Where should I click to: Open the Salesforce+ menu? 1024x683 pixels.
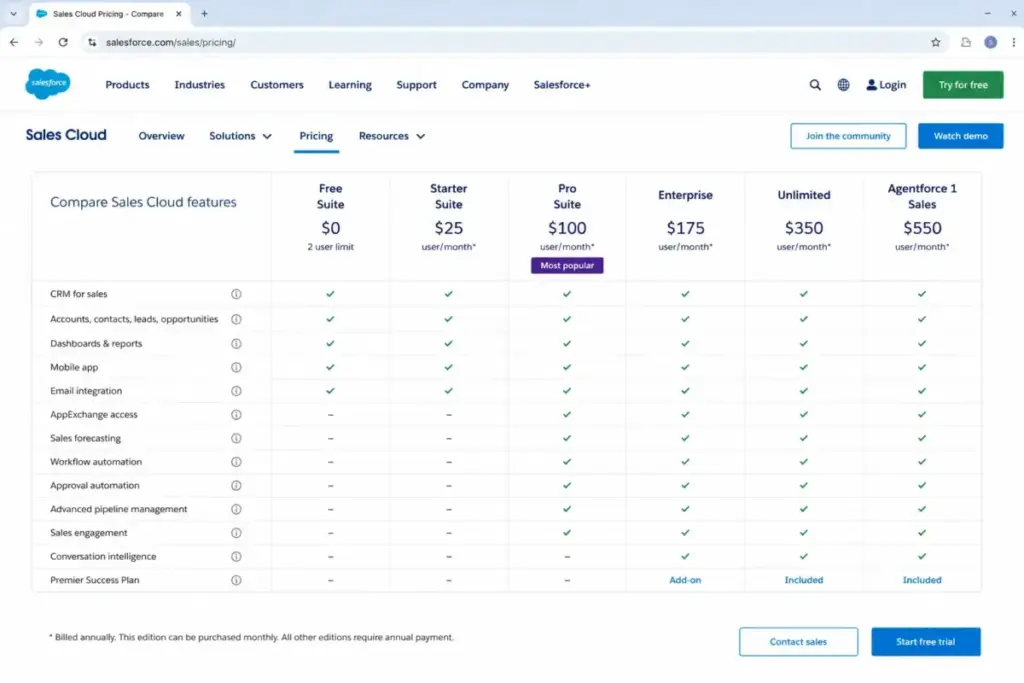click(x=562, y=85)
